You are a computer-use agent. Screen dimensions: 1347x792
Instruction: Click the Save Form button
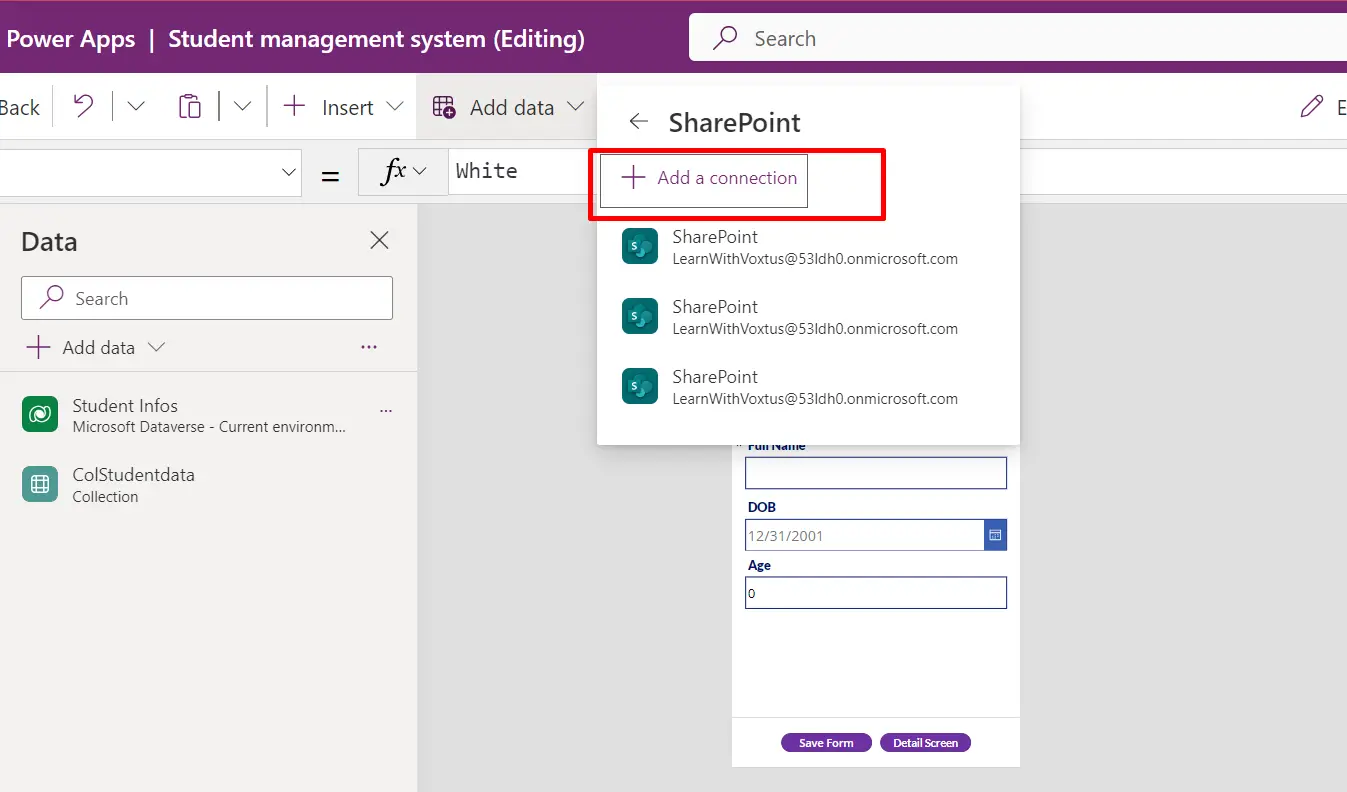[826, 743]
